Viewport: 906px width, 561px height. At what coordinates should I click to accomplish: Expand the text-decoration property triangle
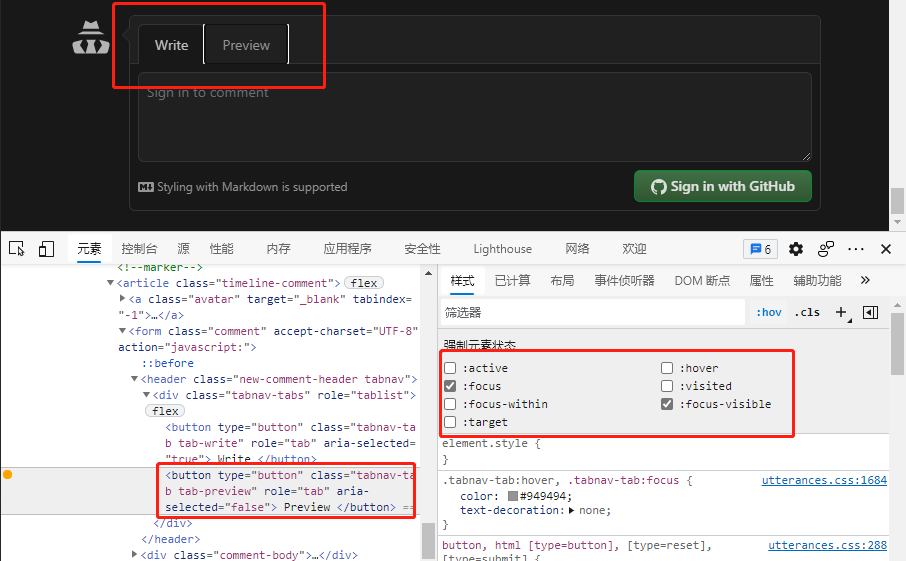click(x=571, y=510)
